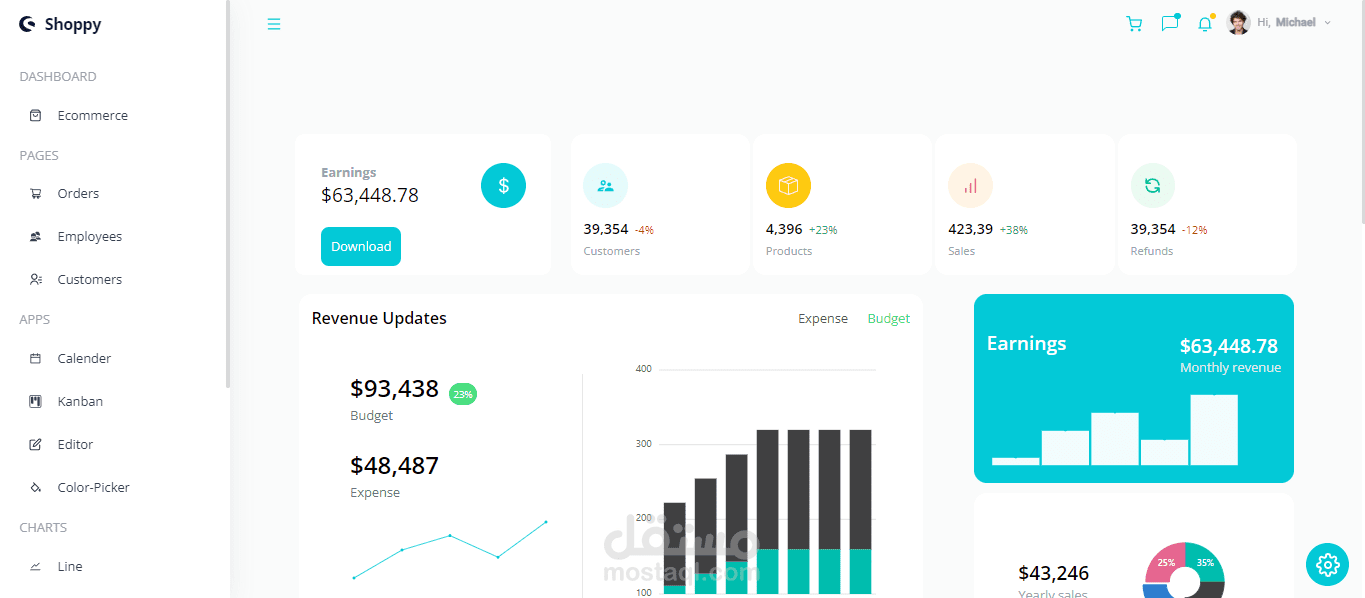Open the Ecommerce page
Viewport: 1365px width, 598px height.
click(x=93, y=115)
